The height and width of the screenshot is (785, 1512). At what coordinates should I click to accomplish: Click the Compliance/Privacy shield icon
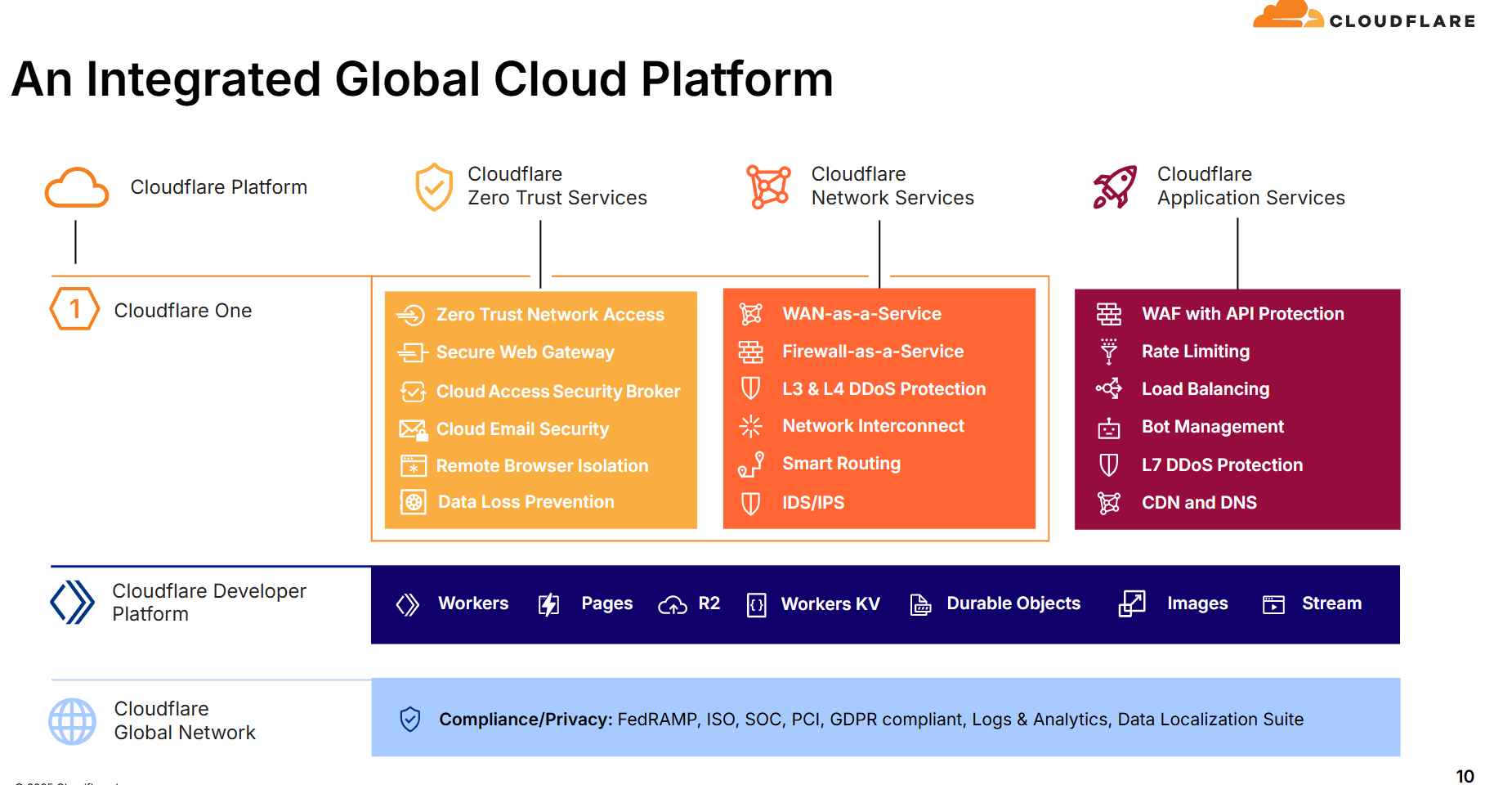tap(410, 719)
